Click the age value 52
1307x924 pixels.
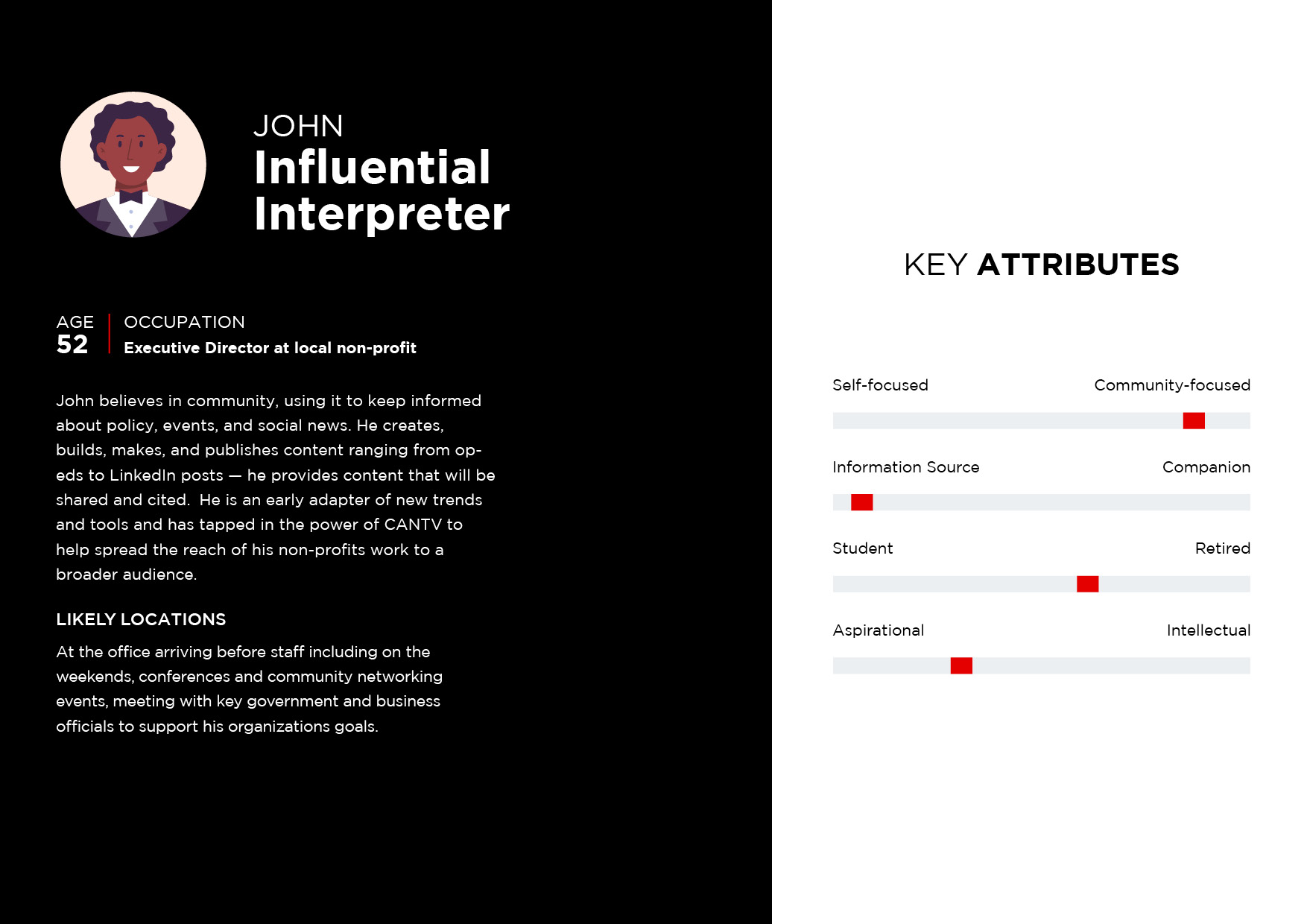[72, 344]
